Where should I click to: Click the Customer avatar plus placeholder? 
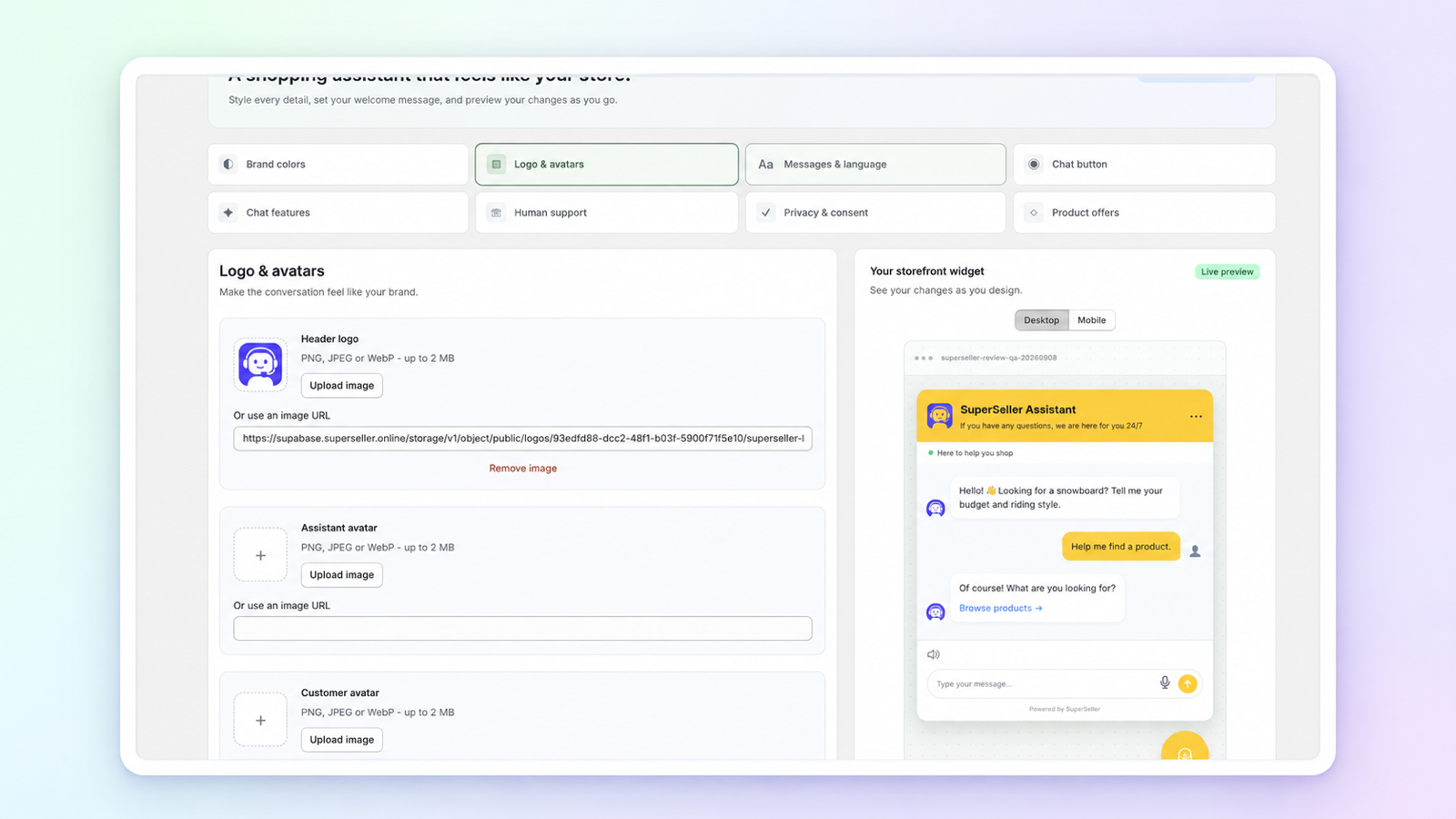pos(260,721)
